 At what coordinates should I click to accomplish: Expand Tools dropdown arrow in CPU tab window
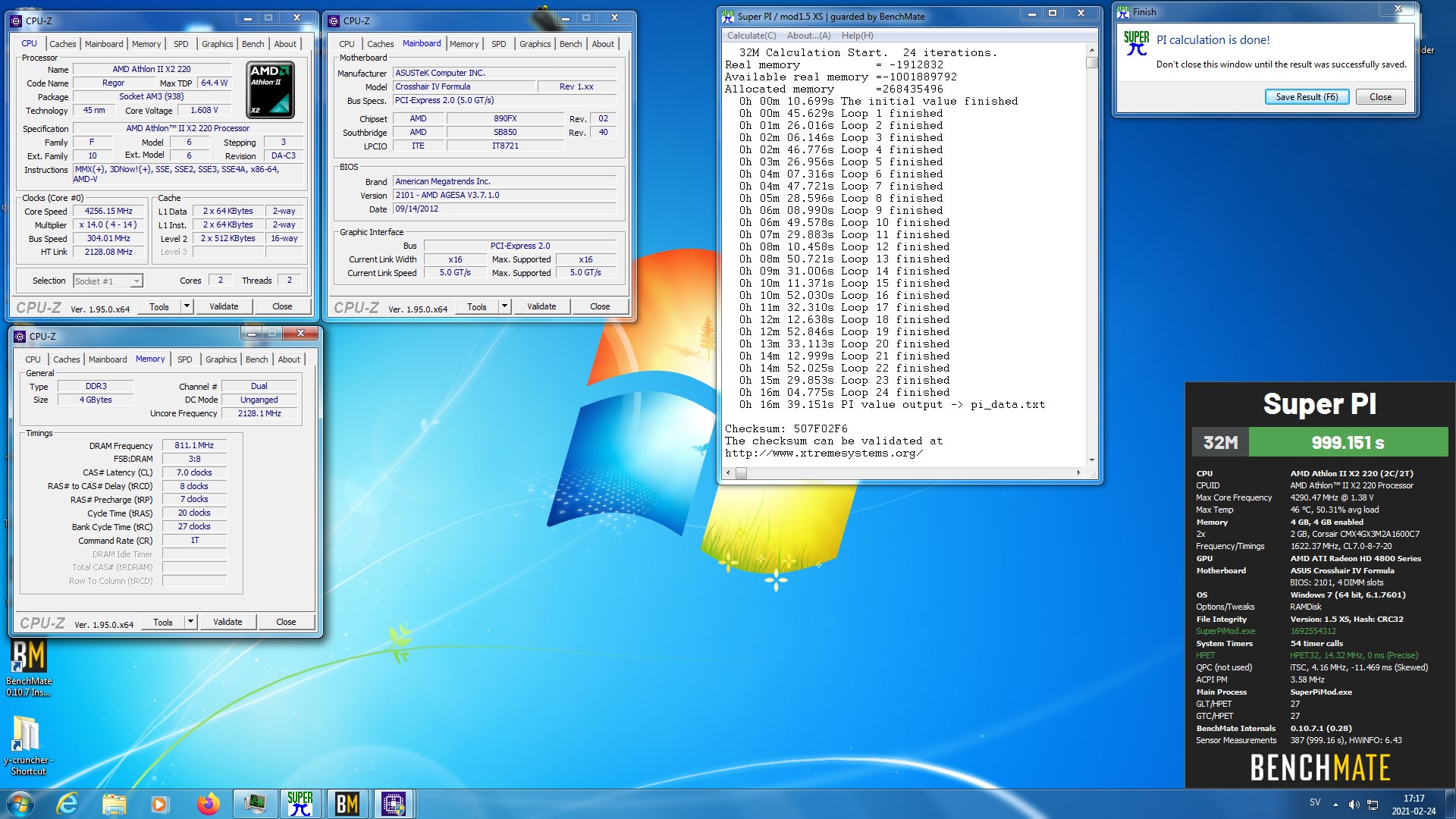tap(187, 306)
